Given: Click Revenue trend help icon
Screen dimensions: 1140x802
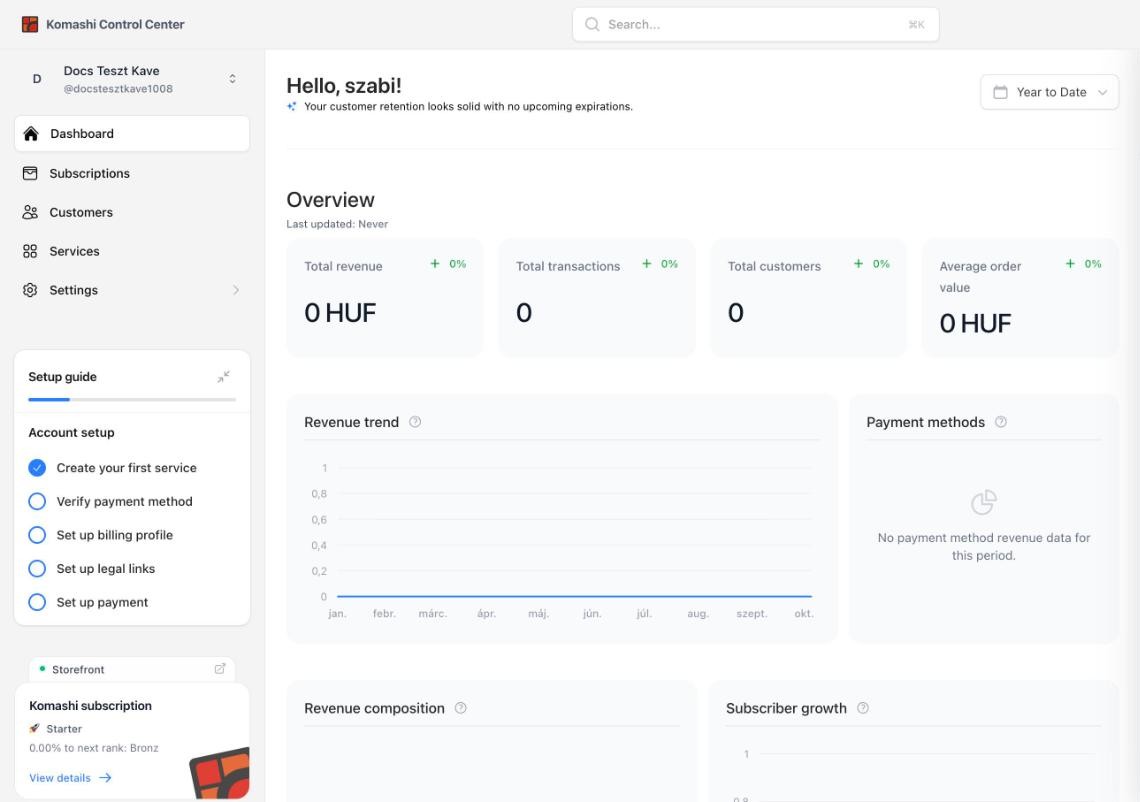Looking at the screenshot, I should point(415,422).
